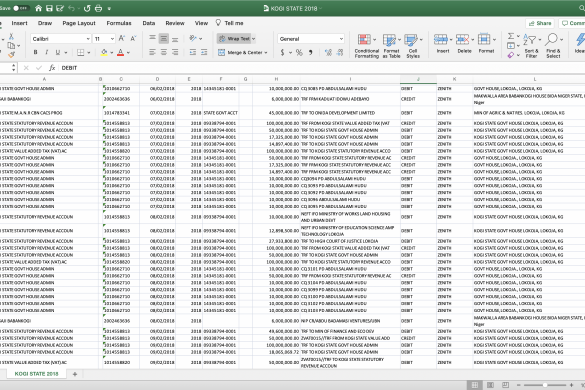Click the Print icon in title bar
Screen dimensions: 585x390
[x=98, y=8]
